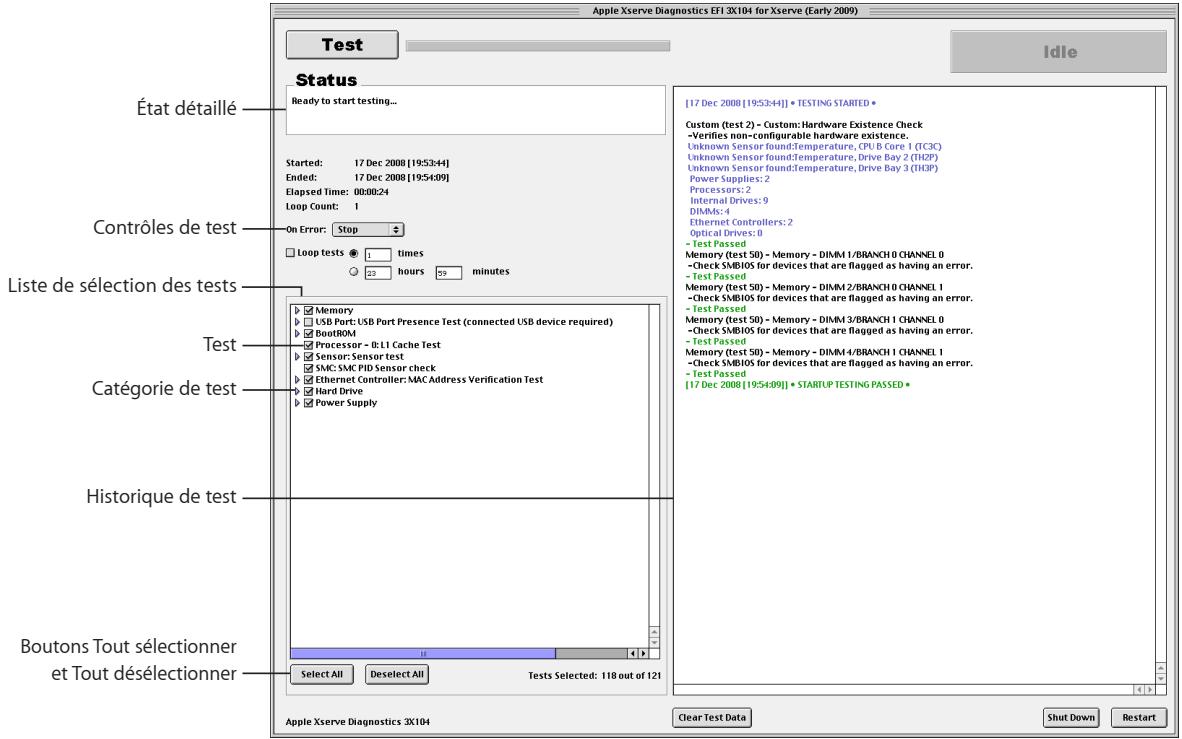
Task: Click the loop times input field
Action: [x=378, y=255]
